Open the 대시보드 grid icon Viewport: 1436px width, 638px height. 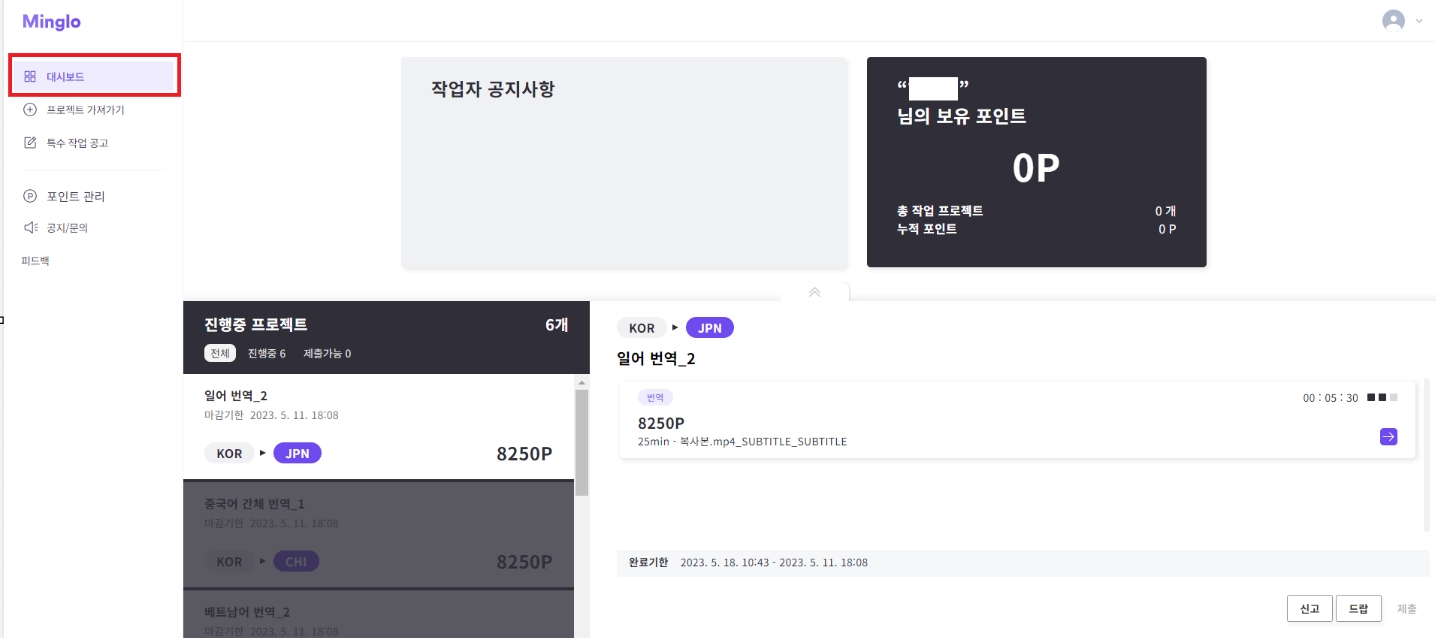30,76
